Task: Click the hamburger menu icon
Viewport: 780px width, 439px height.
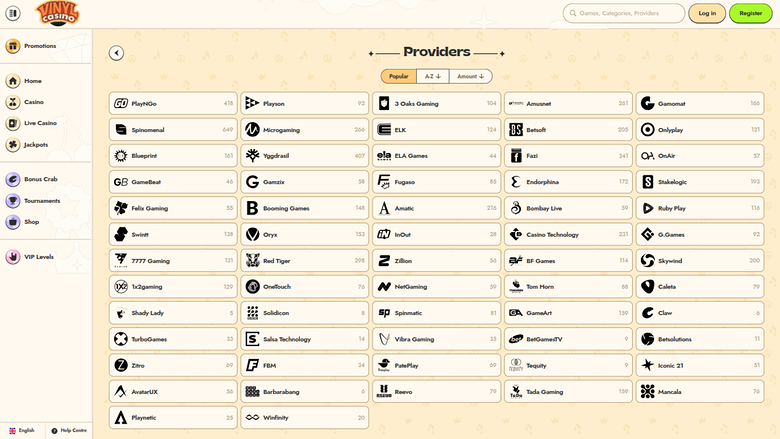Action: pos(14,13)
